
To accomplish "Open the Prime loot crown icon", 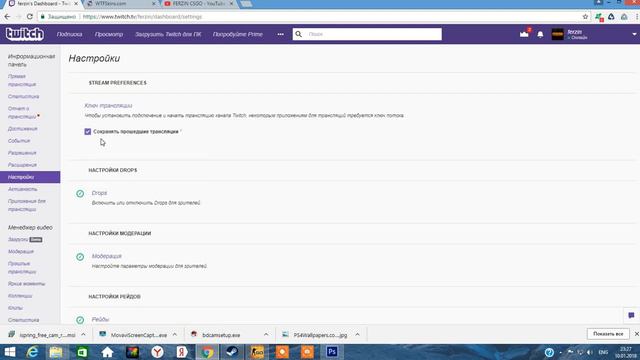I will (x=524, y=34).
